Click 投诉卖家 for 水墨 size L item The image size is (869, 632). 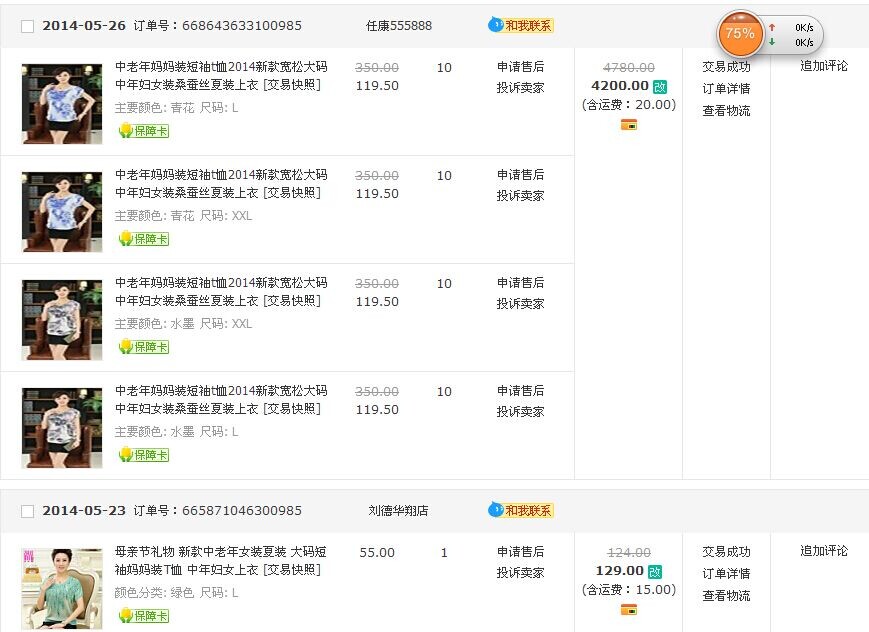520,412
